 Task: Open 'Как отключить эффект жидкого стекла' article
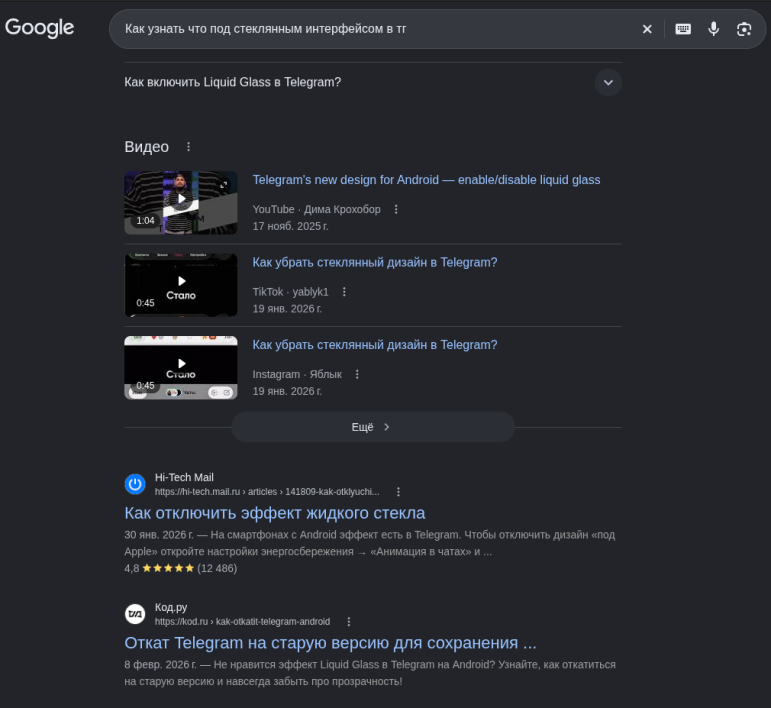coord(274,513)
